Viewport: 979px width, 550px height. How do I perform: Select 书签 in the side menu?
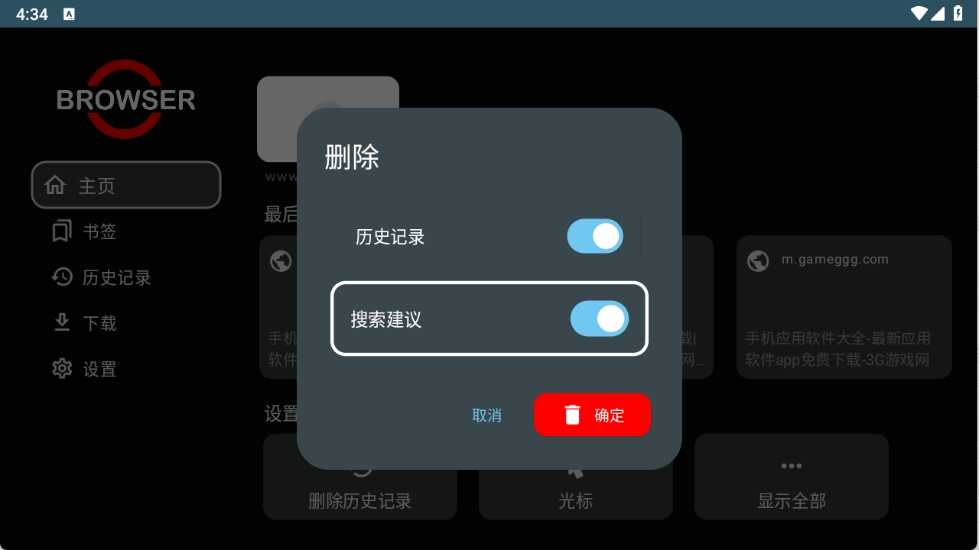tap(100, 232)
